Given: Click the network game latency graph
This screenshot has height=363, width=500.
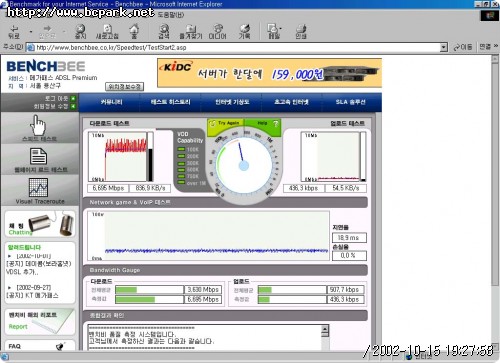Looking at the screenshot, I should tap(209, 236).
